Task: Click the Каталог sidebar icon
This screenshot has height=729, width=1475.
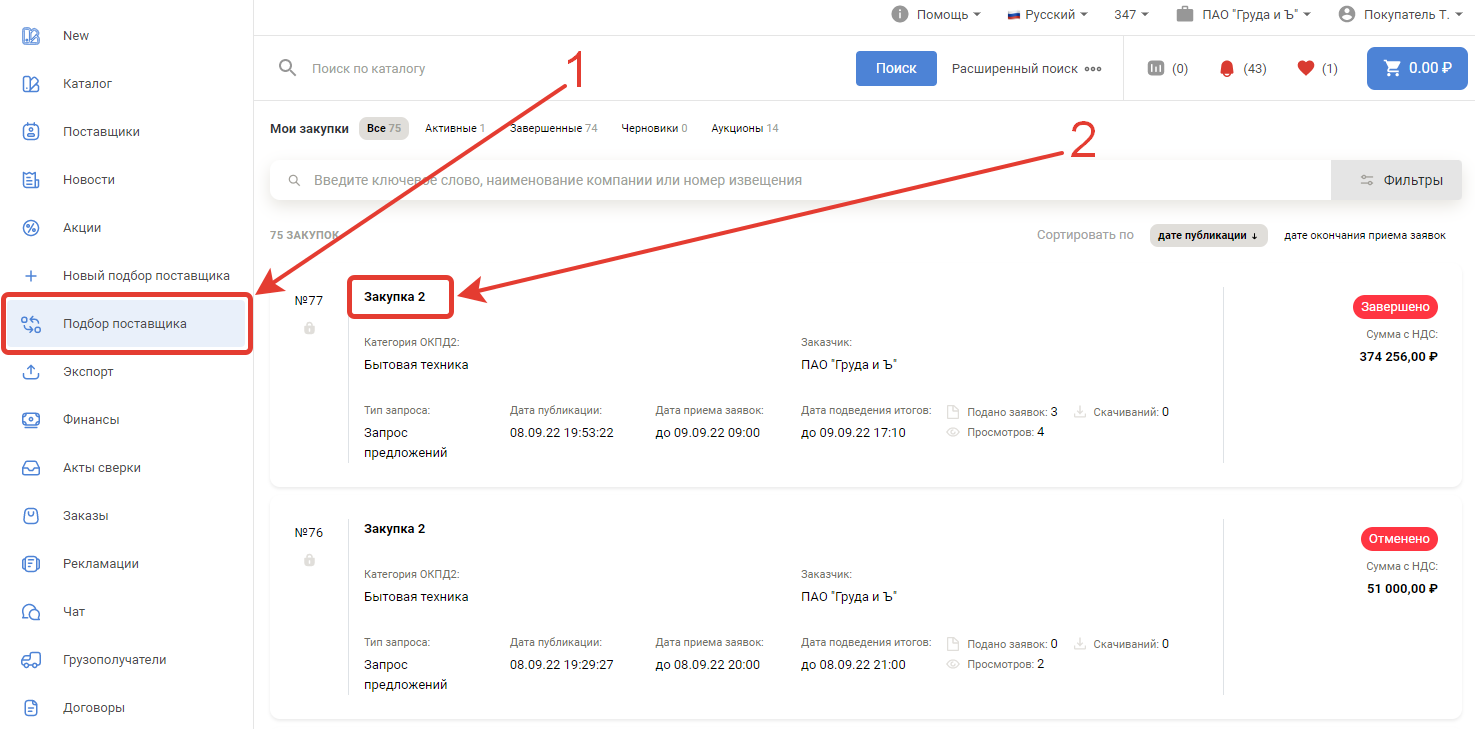Action: coord(31,84)
